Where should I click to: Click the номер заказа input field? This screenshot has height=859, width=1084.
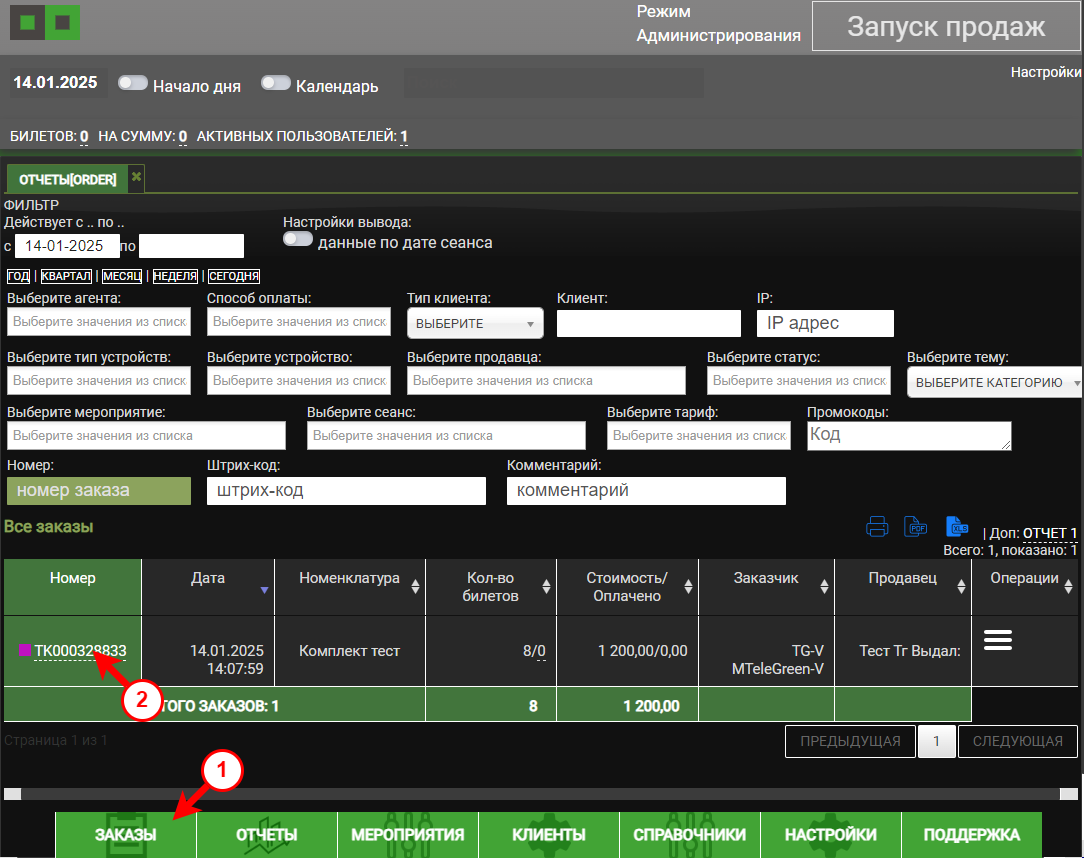[98, 491]
